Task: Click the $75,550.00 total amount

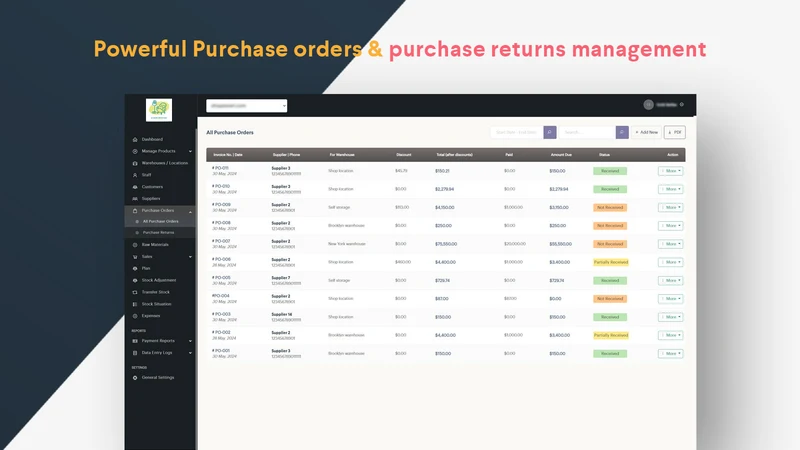Action: (446, 244)
